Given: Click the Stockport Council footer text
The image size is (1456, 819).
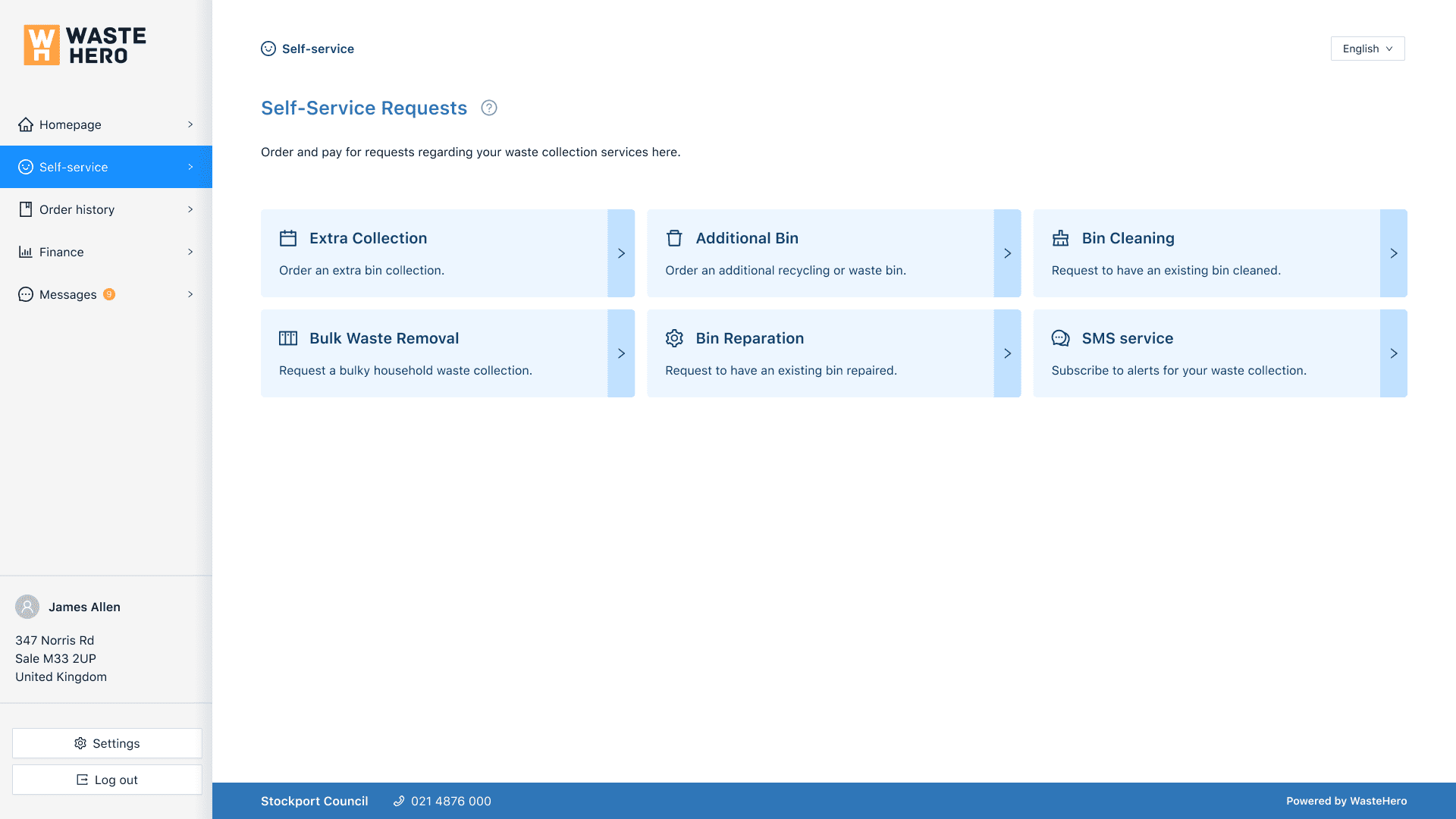Looking at the screenshot, I should [314, 801].
